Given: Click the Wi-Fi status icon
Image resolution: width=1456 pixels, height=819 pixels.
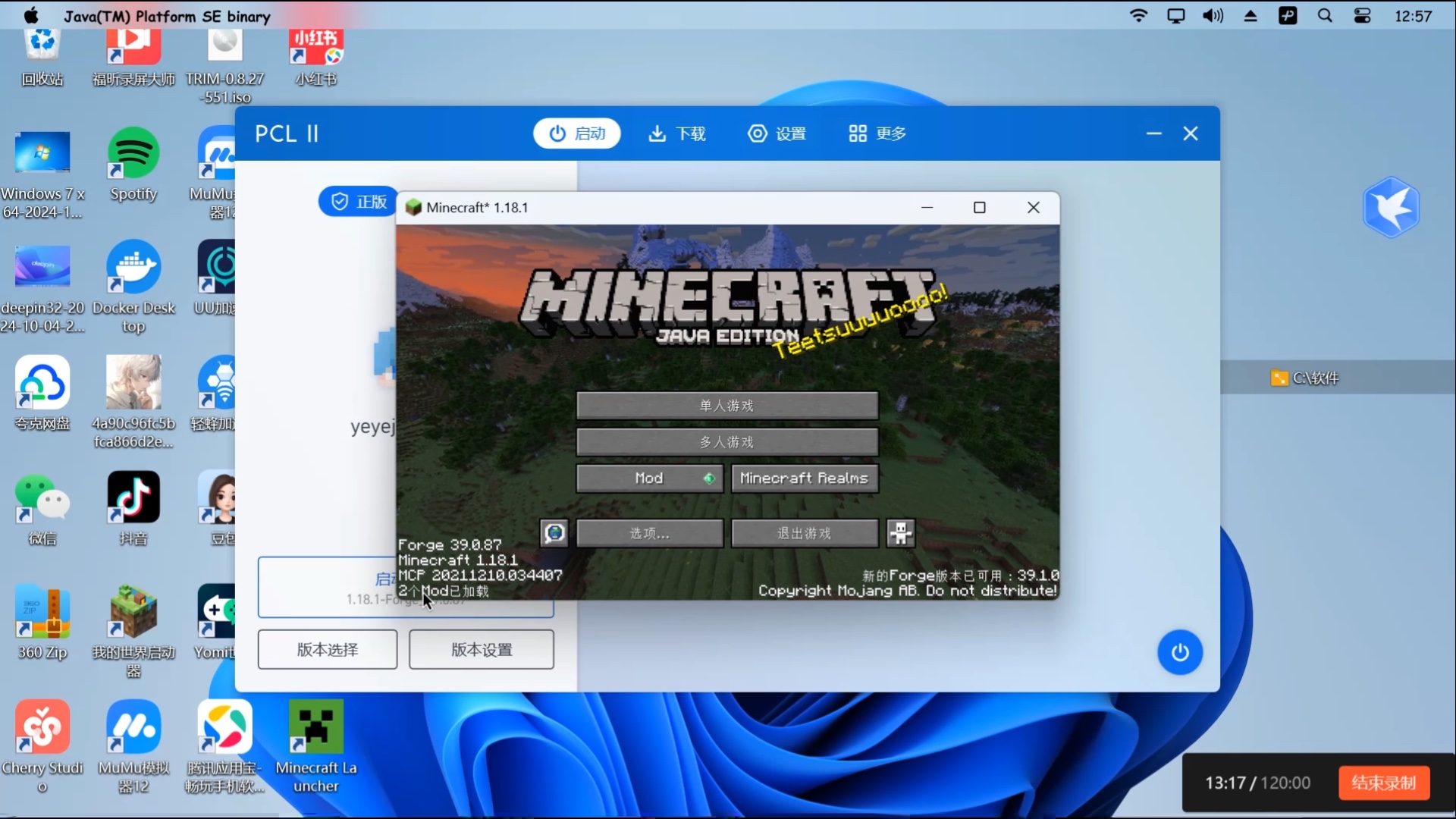Looking at the screenshot, I should [x=1138, y=16].
